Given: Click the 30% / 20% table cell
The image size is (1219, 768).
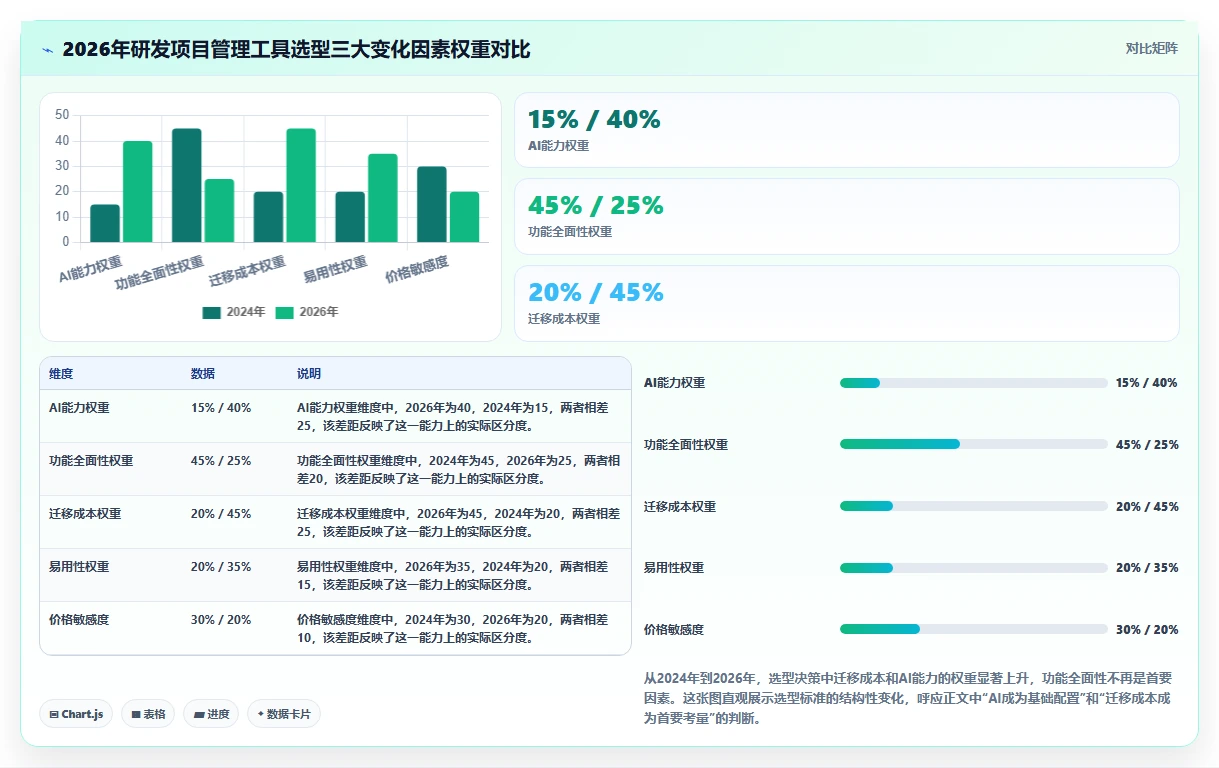Looking at the screenshot, I should click(221, 620).
